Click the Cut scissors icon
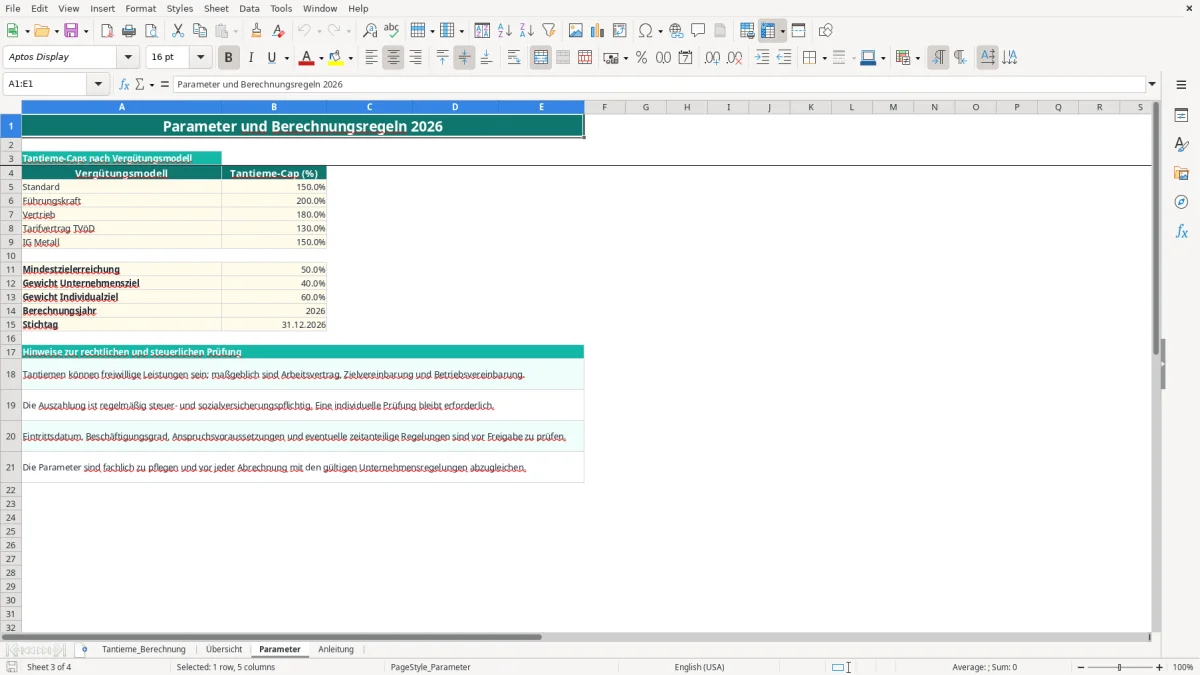1200x675 pixels. (x=178, y=31)
